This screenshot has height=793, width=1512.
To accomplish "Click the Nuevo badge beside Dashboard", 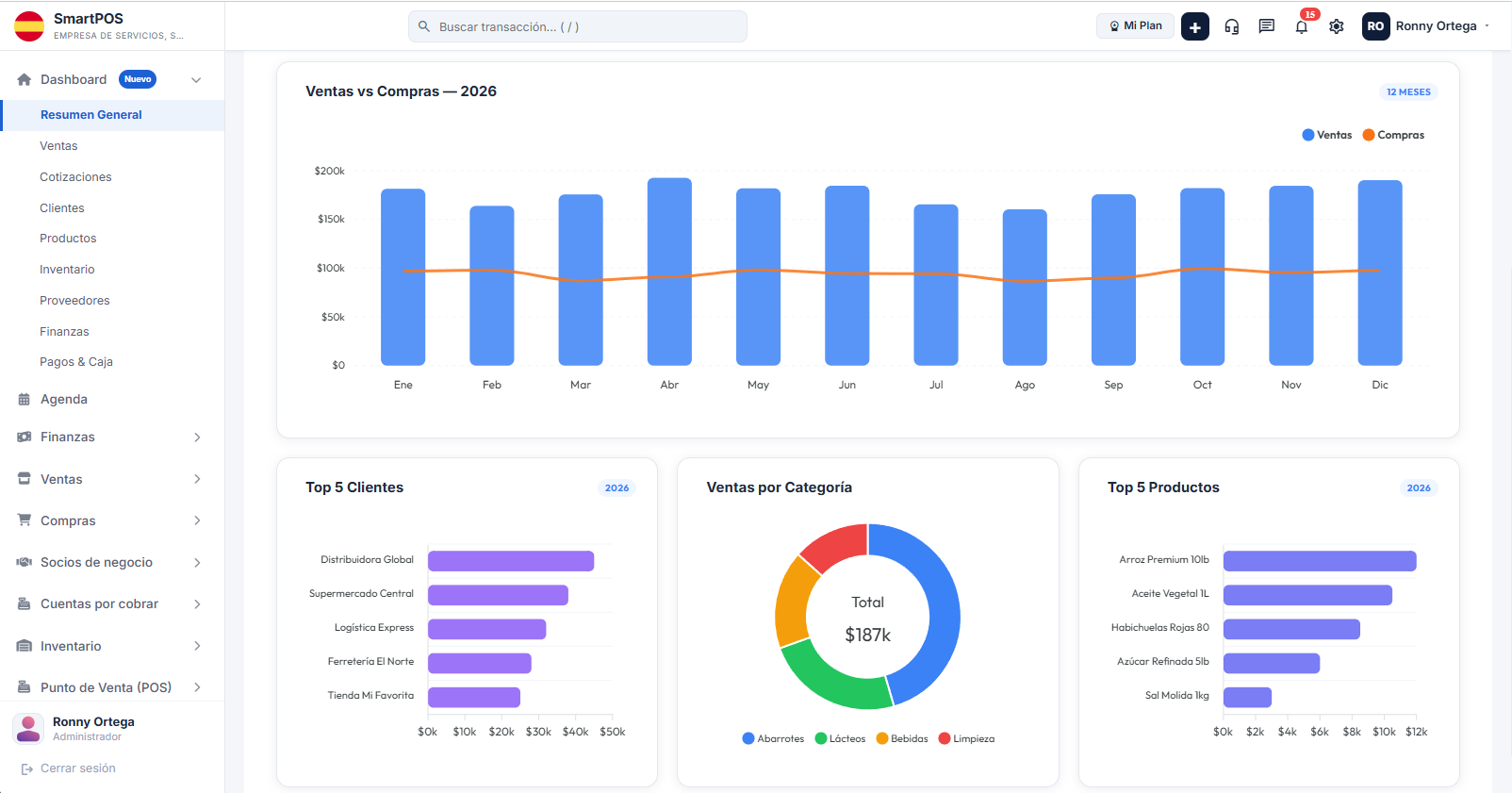I will (x=138, y=79).
